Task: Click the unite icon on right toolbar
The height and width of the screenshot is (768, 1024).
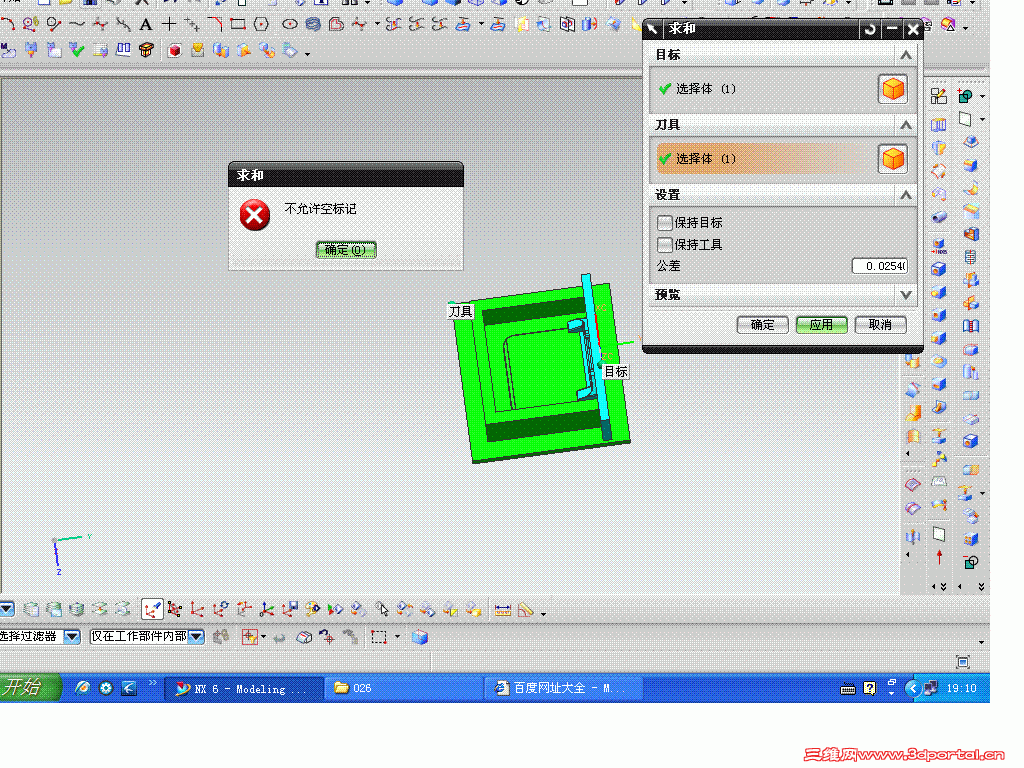Action: pos(965,97)
